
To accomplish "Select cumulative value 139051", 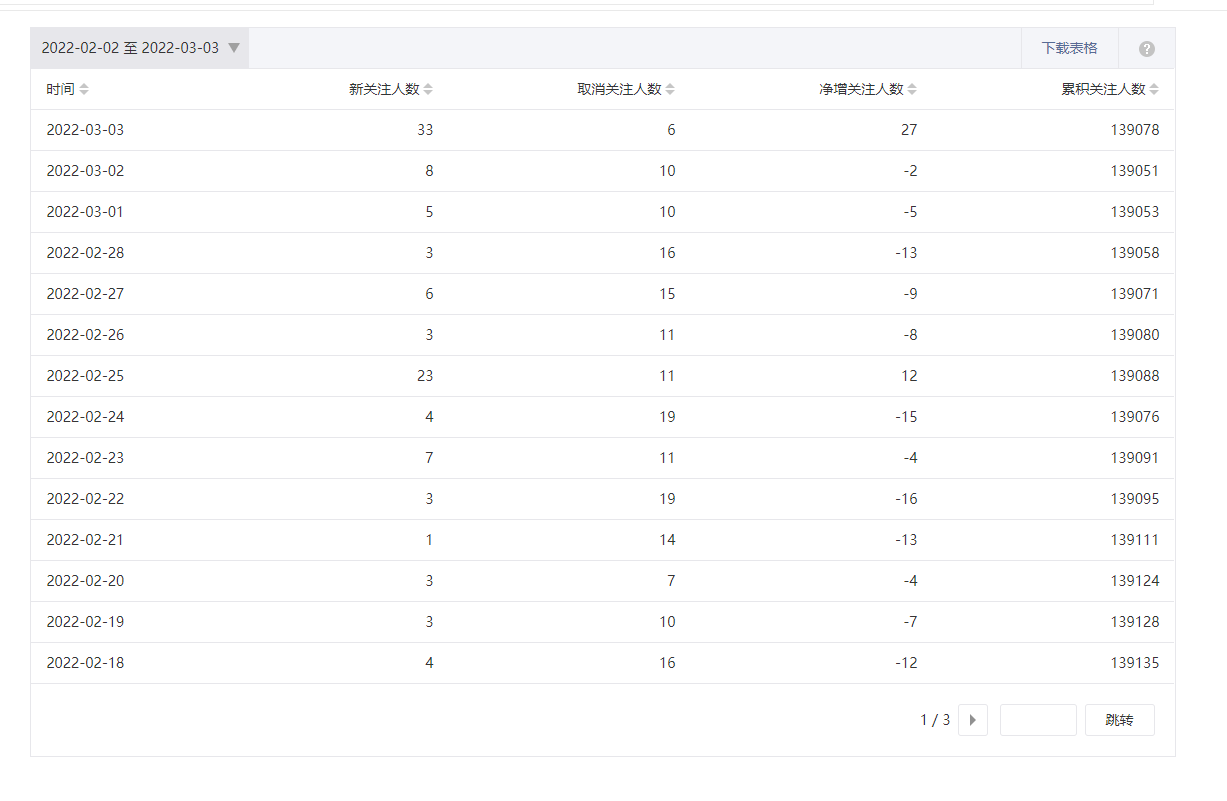I will click(1135, 171).
